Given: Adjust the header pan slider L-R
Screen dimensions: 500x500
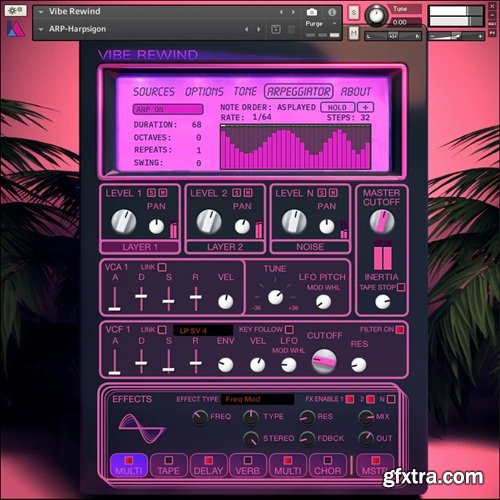Looking at the screenshot, I should click(393, 36).
